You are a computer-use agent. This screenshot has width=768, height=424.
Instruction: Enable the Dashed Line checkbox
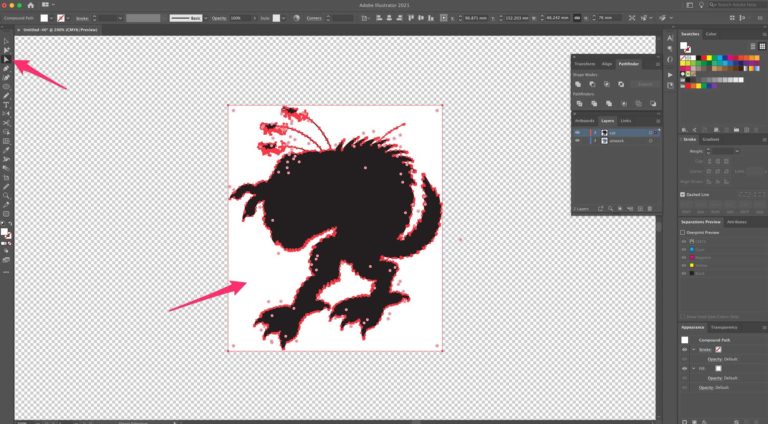682,194
